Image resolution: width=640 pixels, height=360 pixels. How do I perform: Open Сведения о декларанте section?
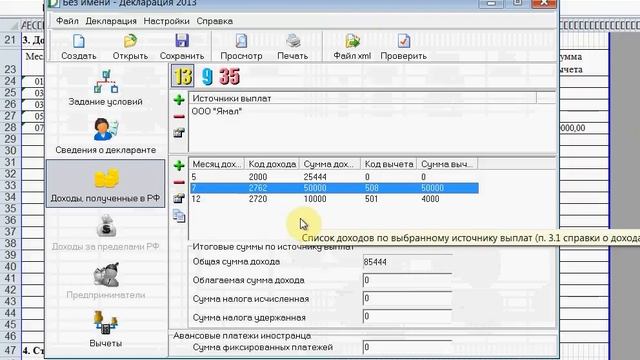click(106, 136)
